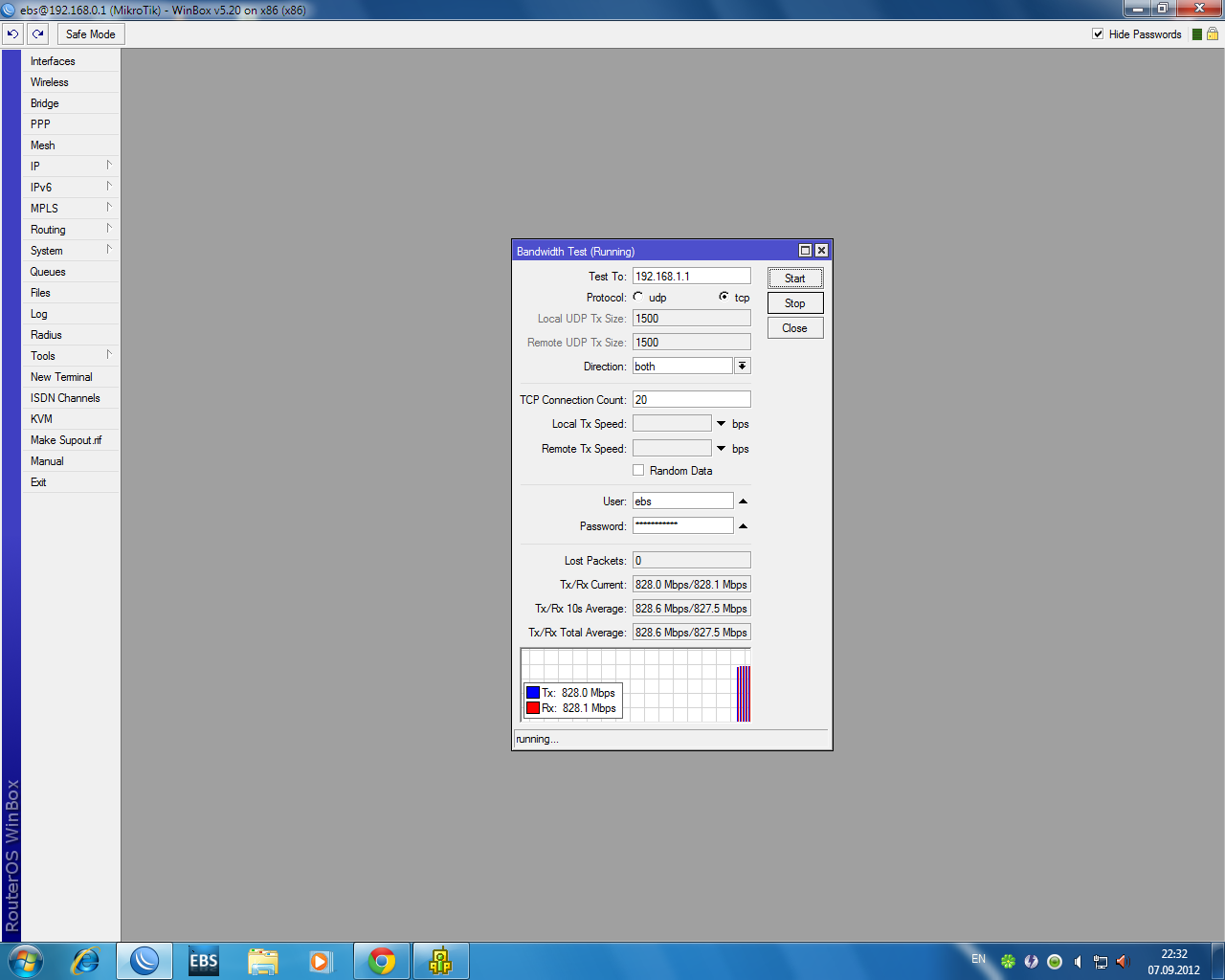Click Exit in the sidebar

coord(71,482)
